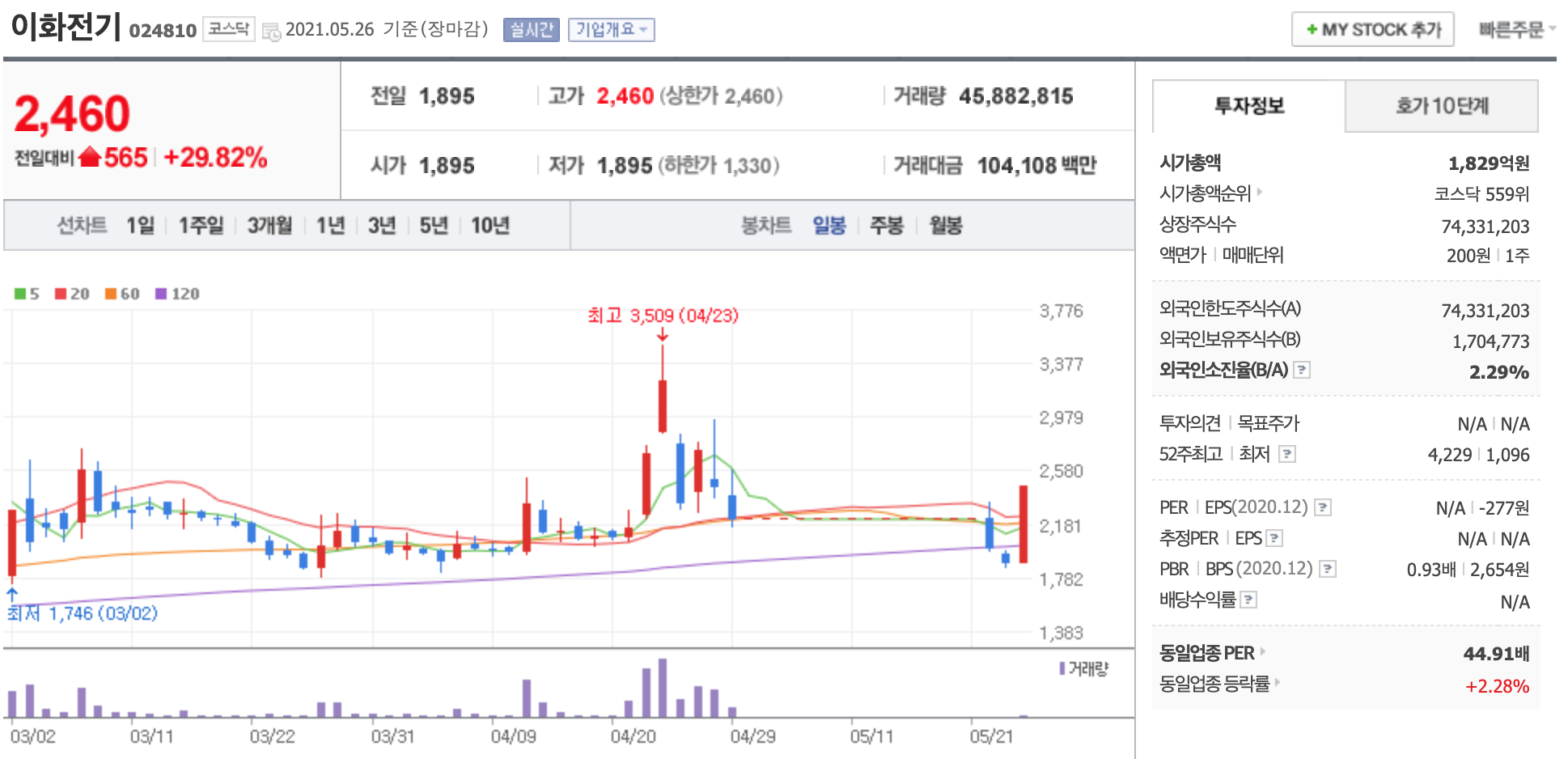
Task: Click stock name 이화전기
Action: (66, 28)
